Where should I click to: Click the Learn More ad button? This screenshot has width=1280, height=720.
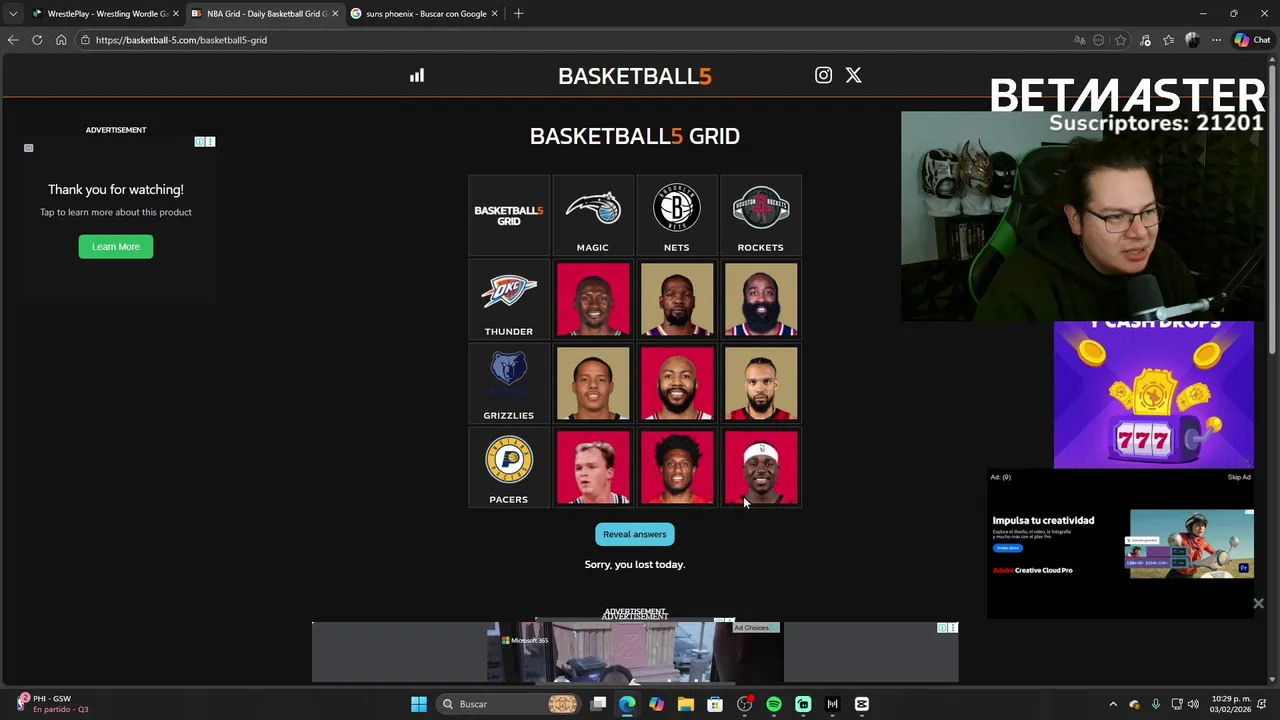point(116,247)
